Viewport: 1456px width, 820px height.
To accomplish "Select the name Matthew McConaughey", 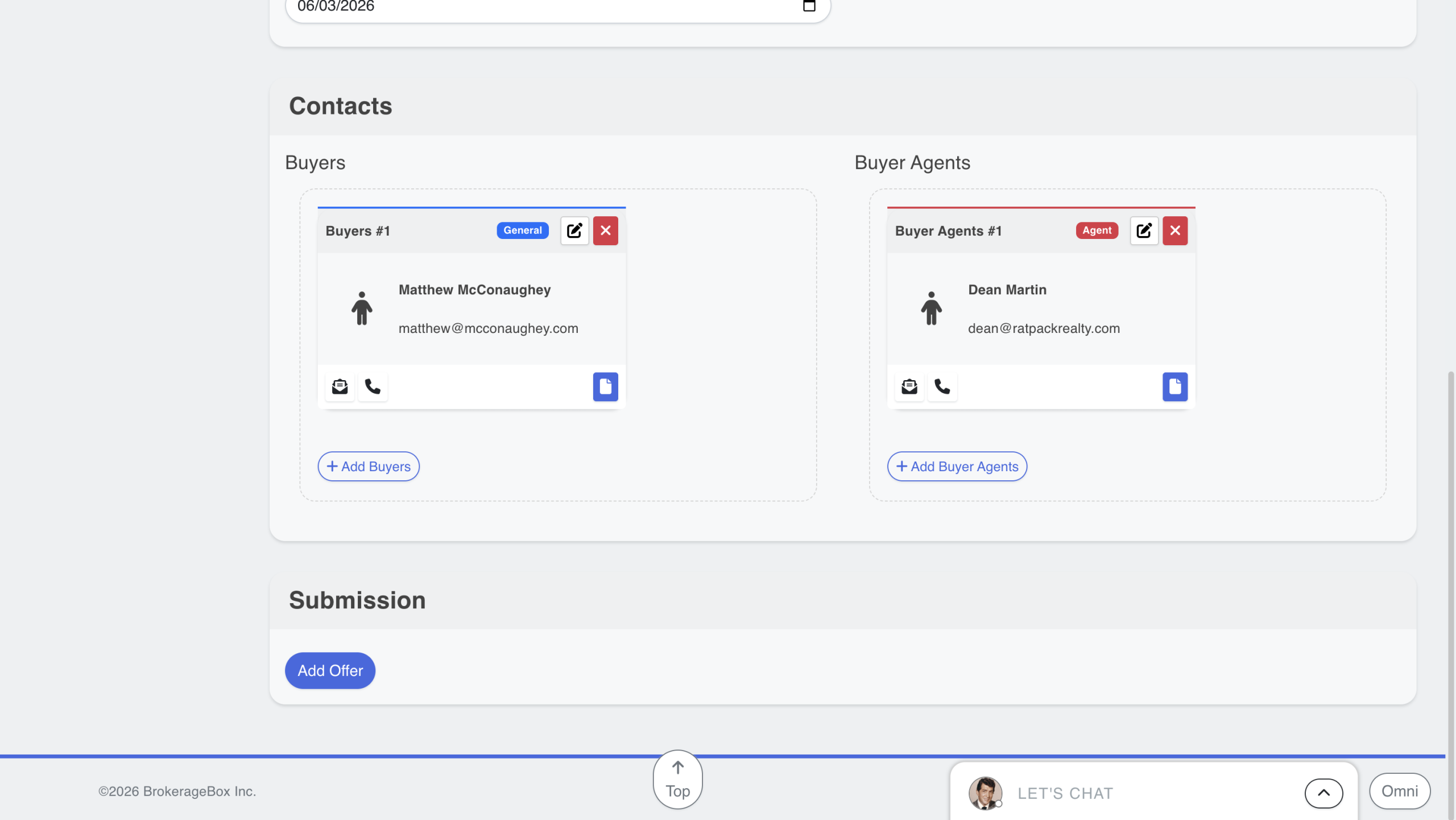I will [x=475, y=290].
